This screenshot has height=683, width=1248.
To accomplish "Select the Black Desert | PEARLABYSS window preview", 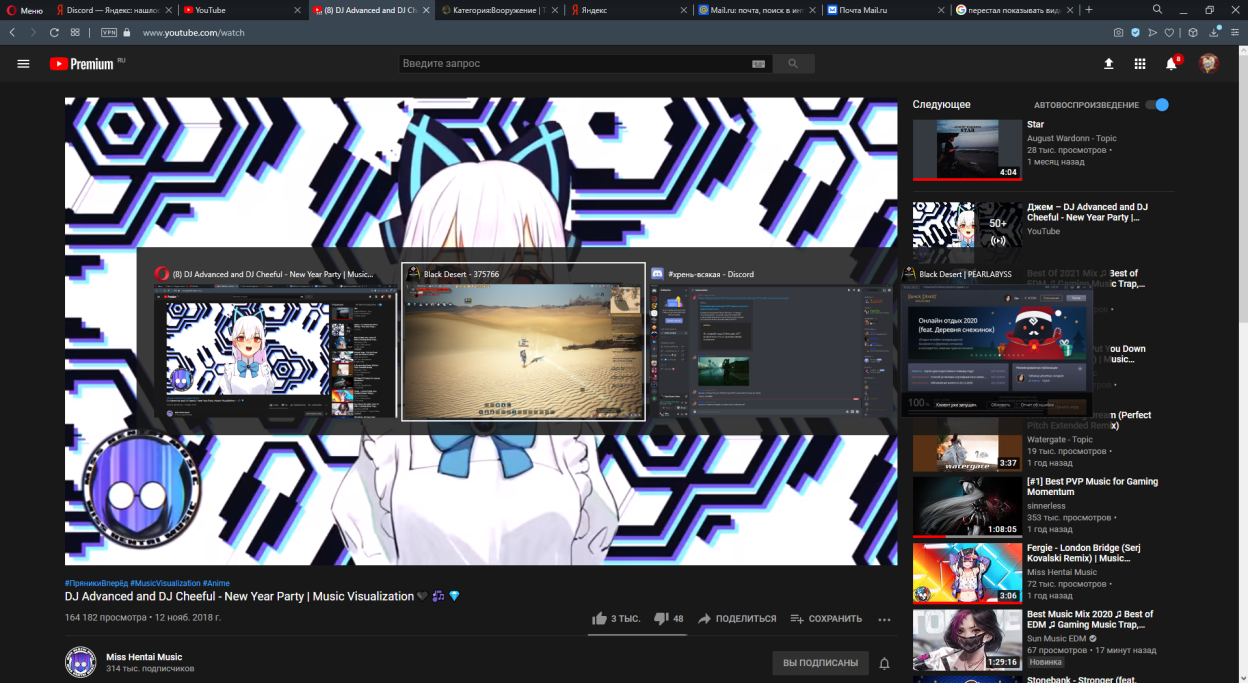I will [998, 342].
